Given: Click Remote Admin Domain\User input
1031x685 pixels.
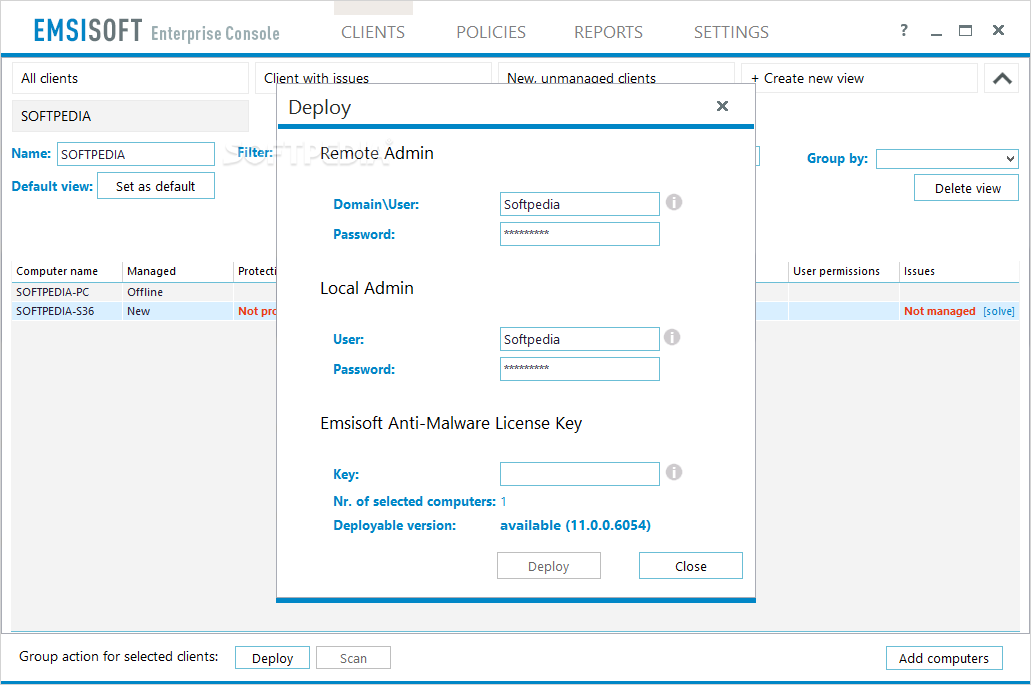Looking at the screenshot, I should (x=579, y=204).
